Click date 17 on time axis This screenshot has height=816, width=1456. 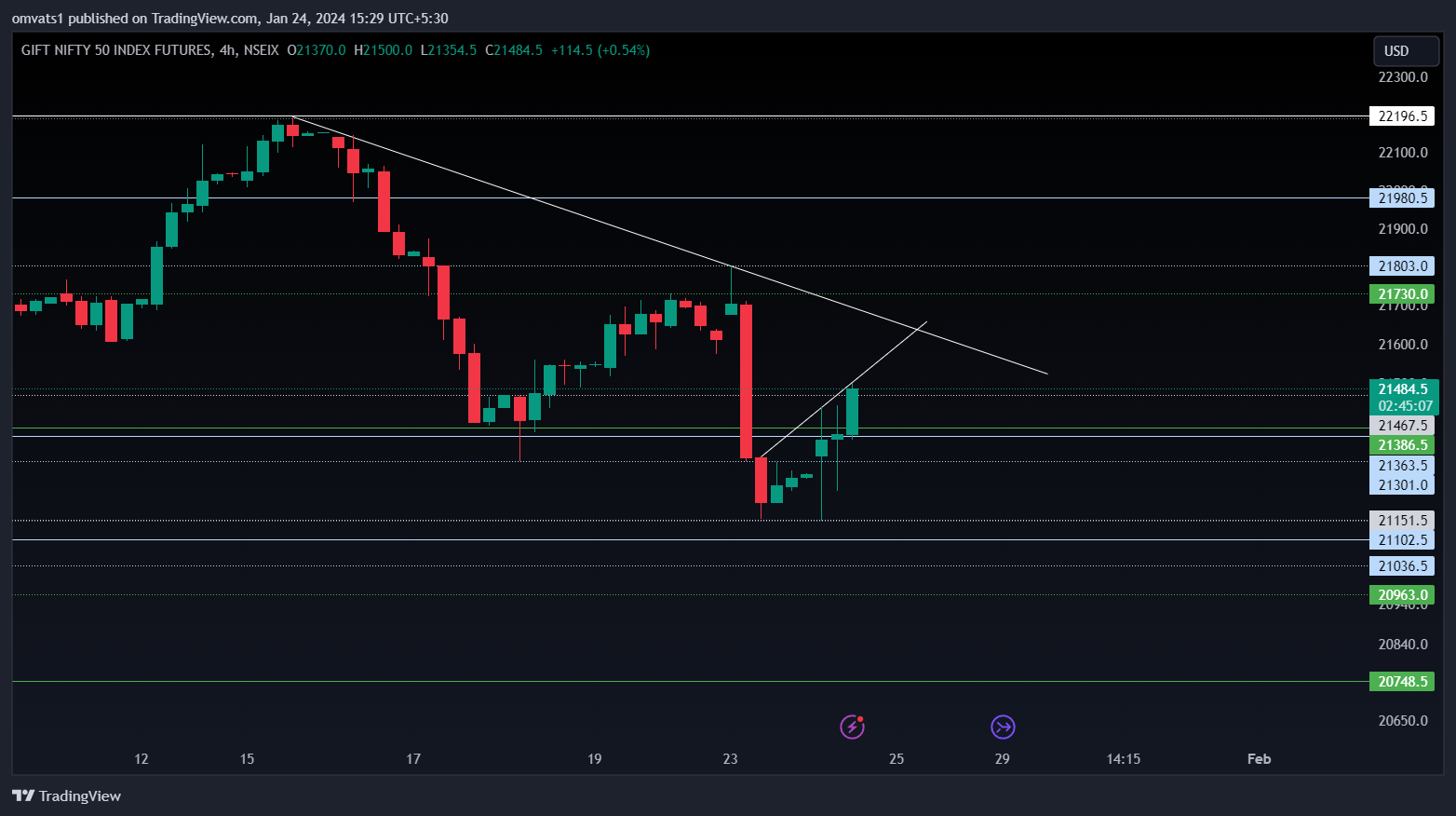coord(413,759)
